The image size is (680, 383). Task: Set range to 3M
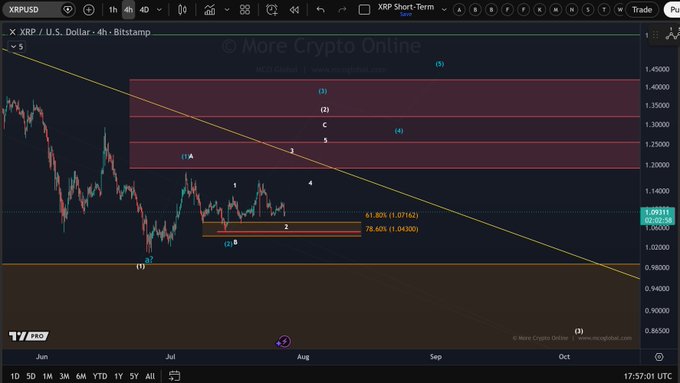[64, 376]
